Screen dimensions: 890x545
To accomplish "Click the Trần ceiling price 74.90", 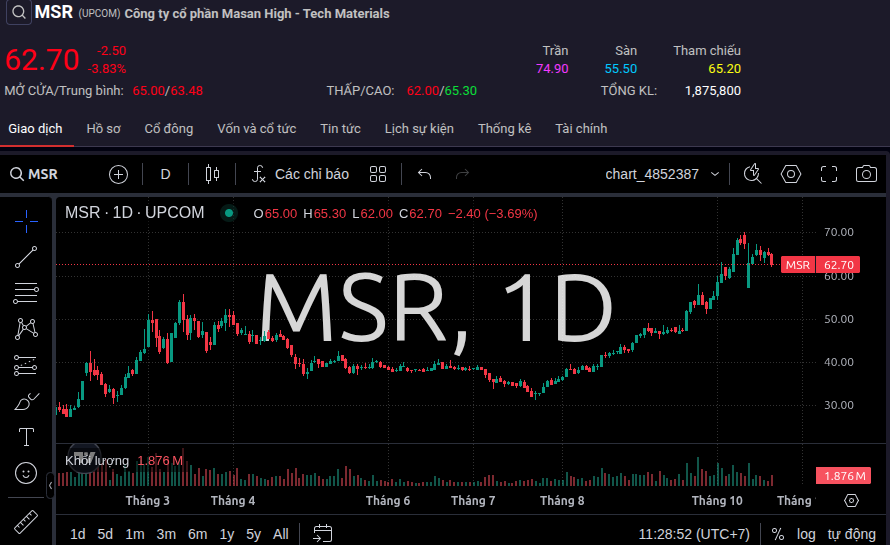I will coord(552,69).
